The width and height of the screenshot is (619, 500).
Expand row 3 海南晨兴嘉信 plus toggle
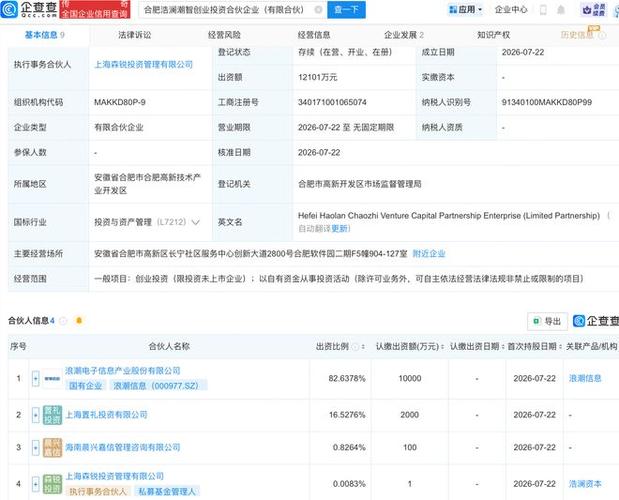coord(36,448)
